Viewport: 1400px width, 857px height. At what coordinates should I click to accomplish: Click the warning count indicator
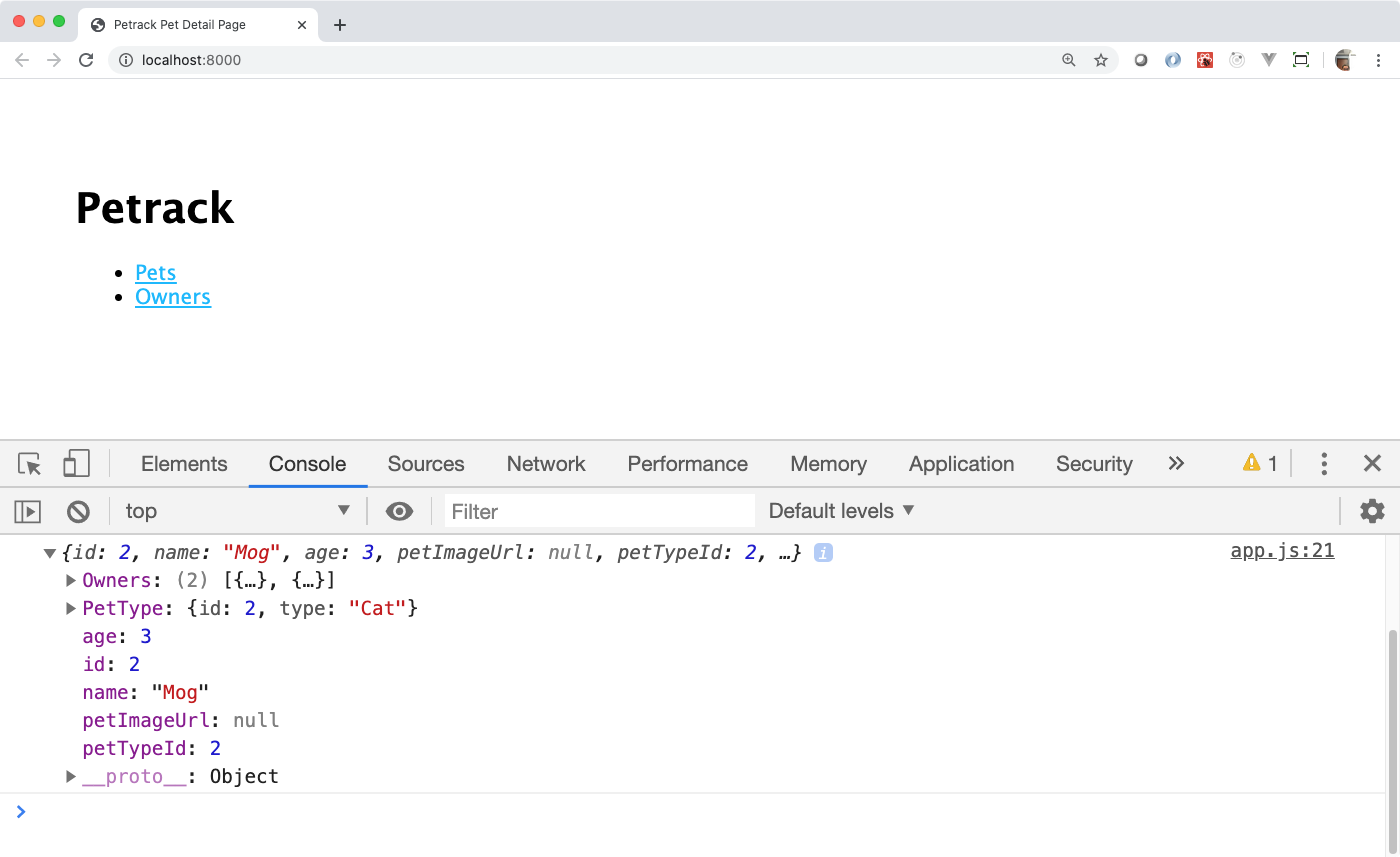[x=1259, y=463]
